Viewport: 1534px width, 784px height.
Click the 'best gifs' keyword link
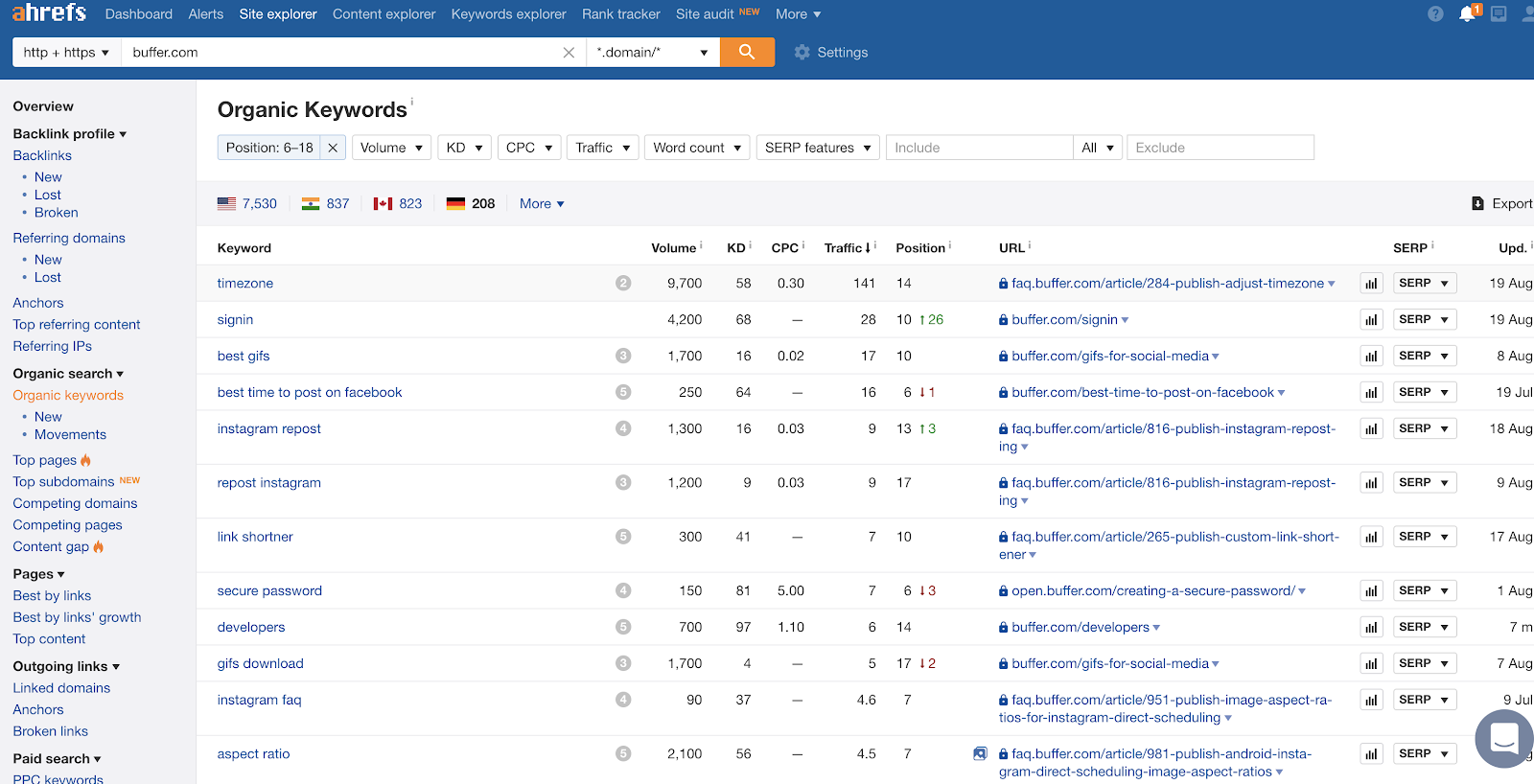[x=244, y=356]
